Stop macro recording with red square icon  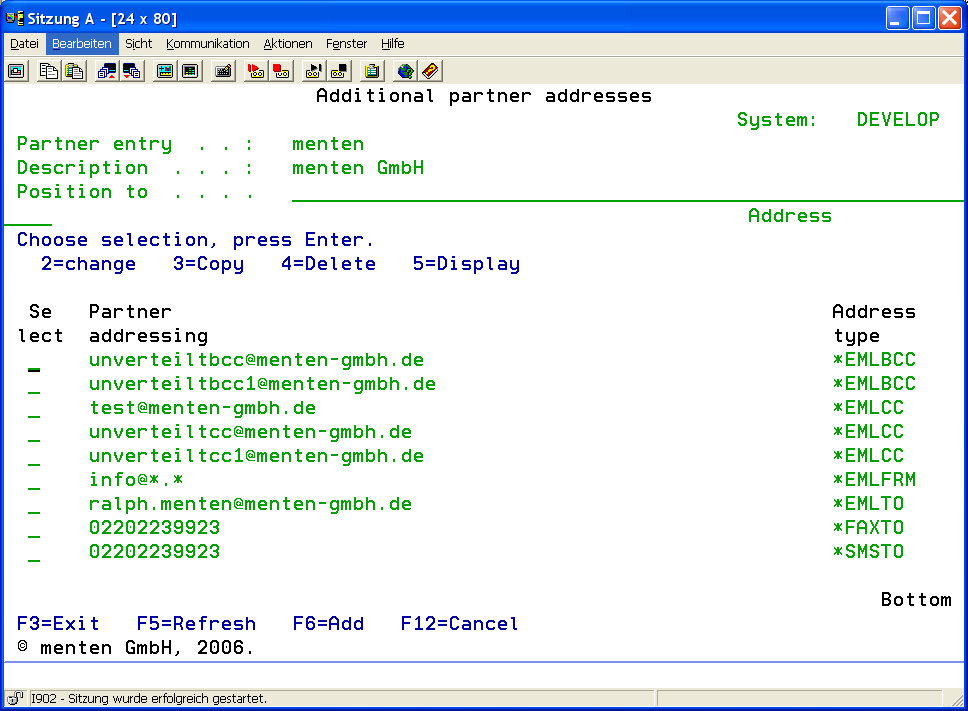[281, 71]
